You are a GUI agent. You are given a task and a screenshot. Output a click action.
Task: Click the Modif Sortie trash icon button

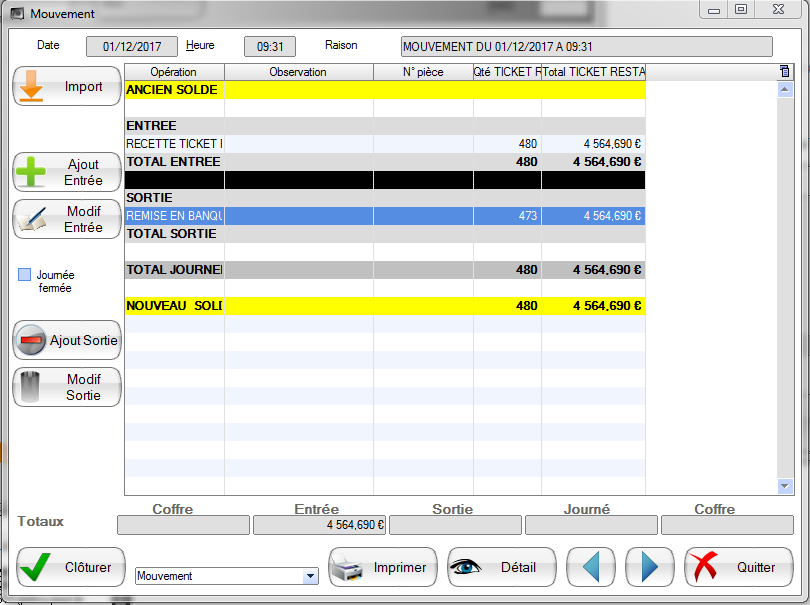click(66, 387)
